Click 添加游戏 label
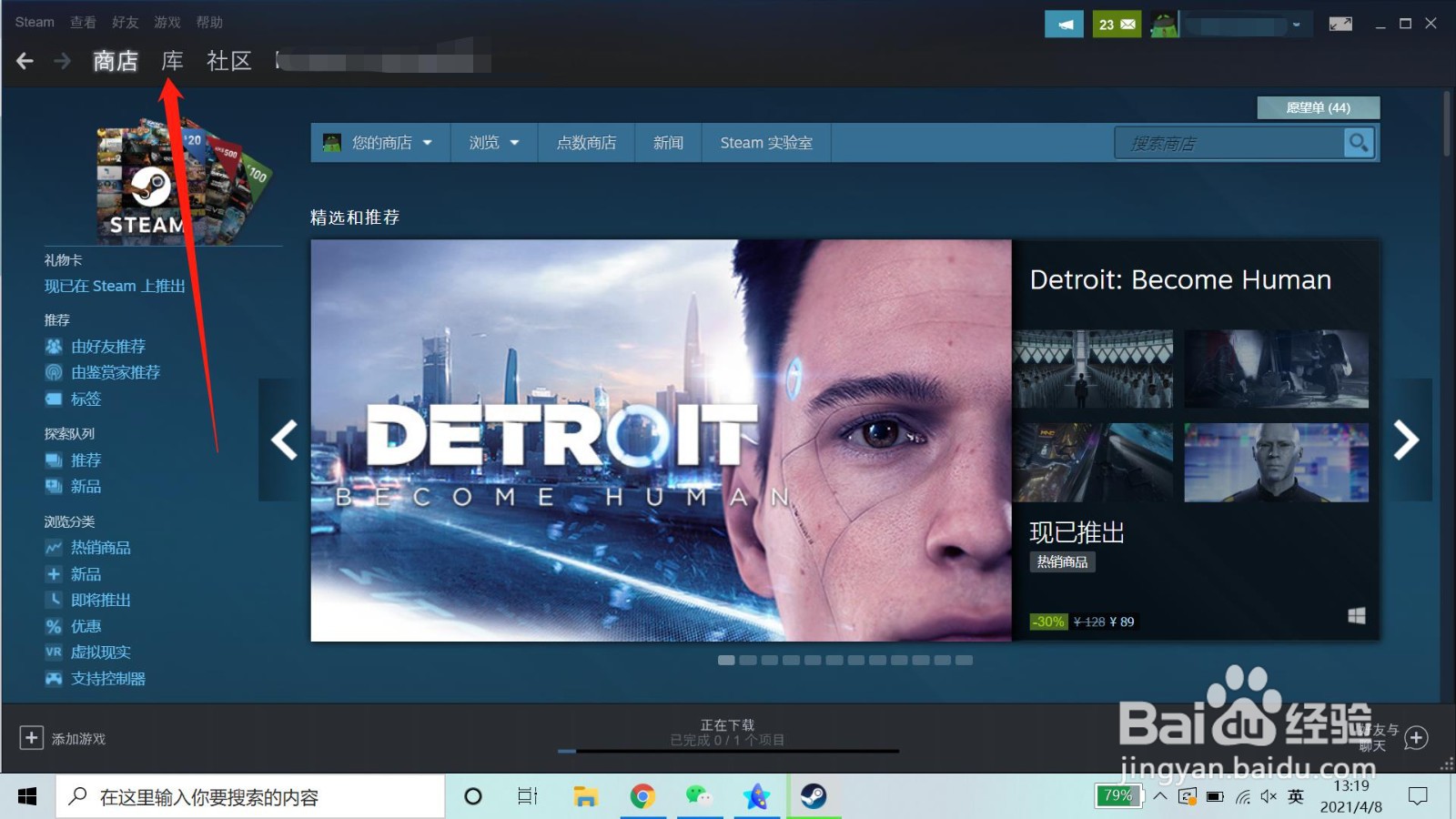This screenshot has width=1456, height=819. 78,739
